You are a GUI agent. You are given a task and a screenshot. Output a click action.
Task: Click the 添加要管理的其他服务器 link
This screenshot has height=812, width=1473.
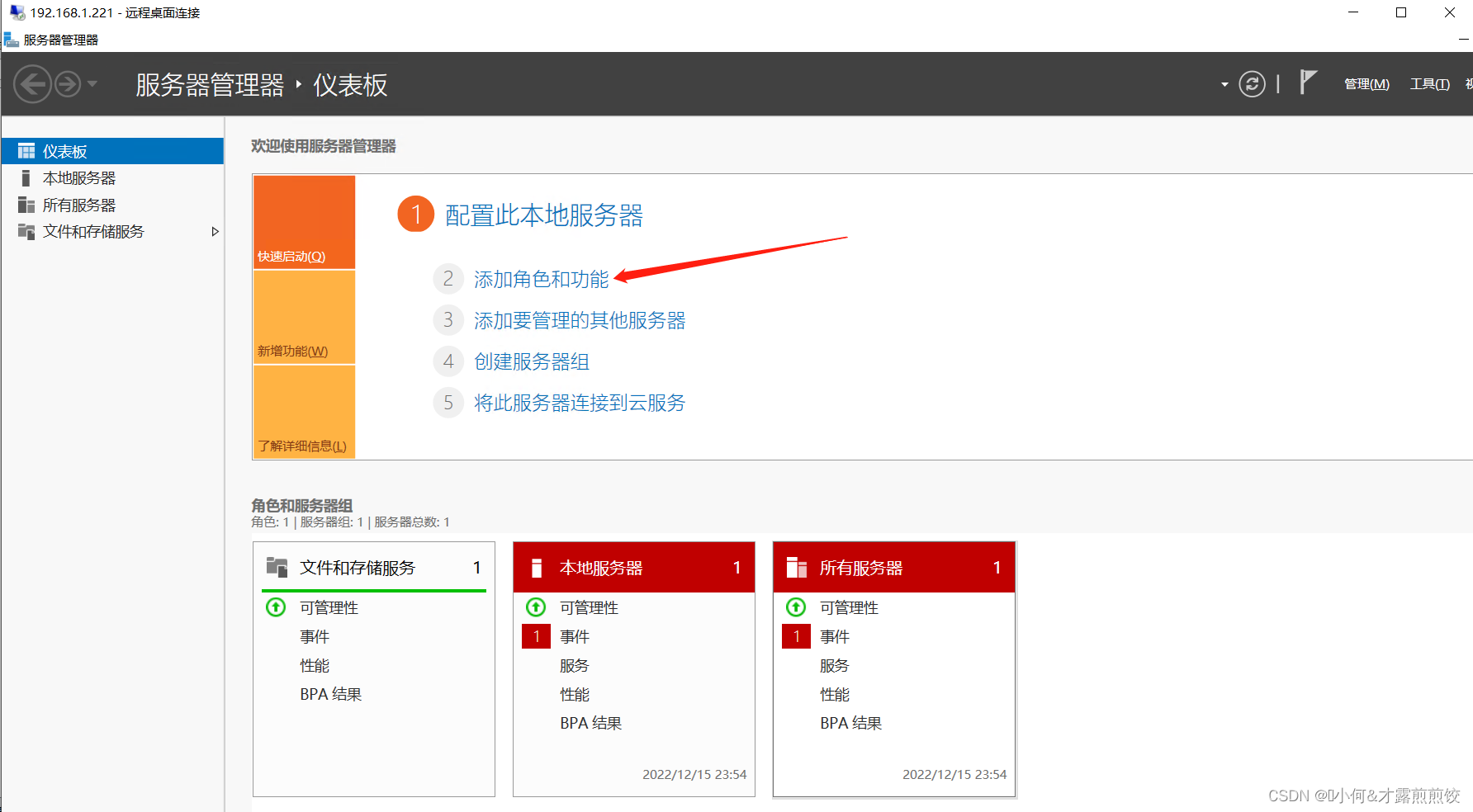tap(580, 320)
